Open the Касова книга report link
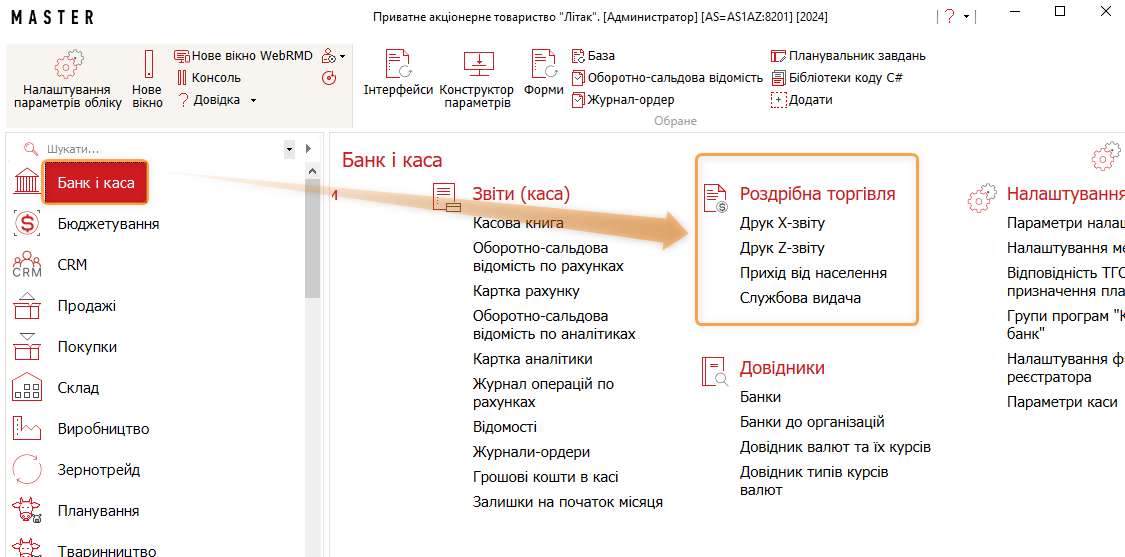This screenshot has width=1125, height=557. [518, 223]
